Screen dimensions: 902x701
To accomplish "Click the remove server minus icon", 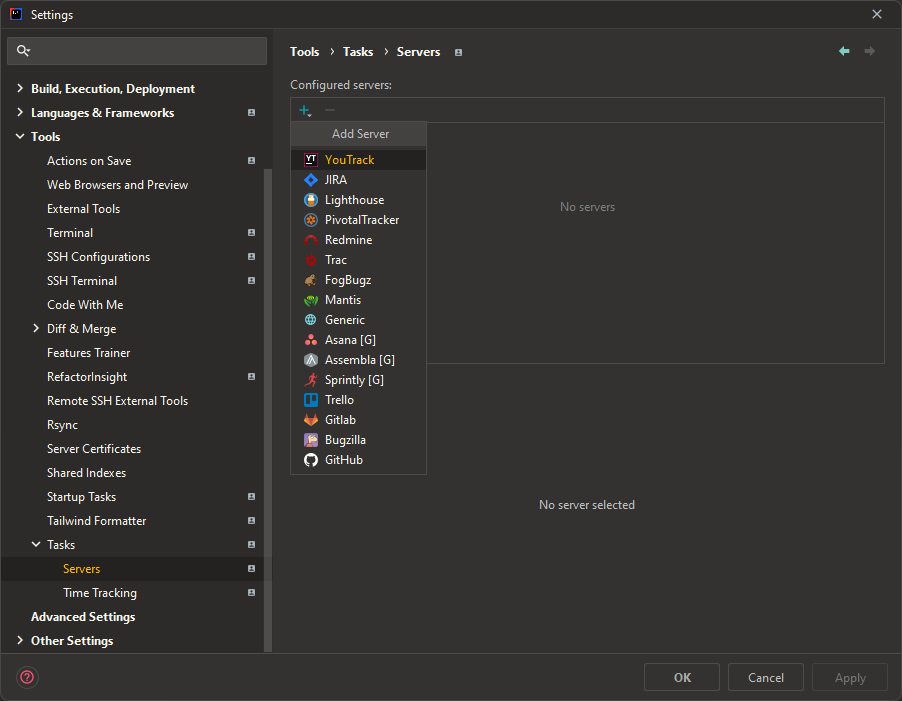I will (330, 110).
